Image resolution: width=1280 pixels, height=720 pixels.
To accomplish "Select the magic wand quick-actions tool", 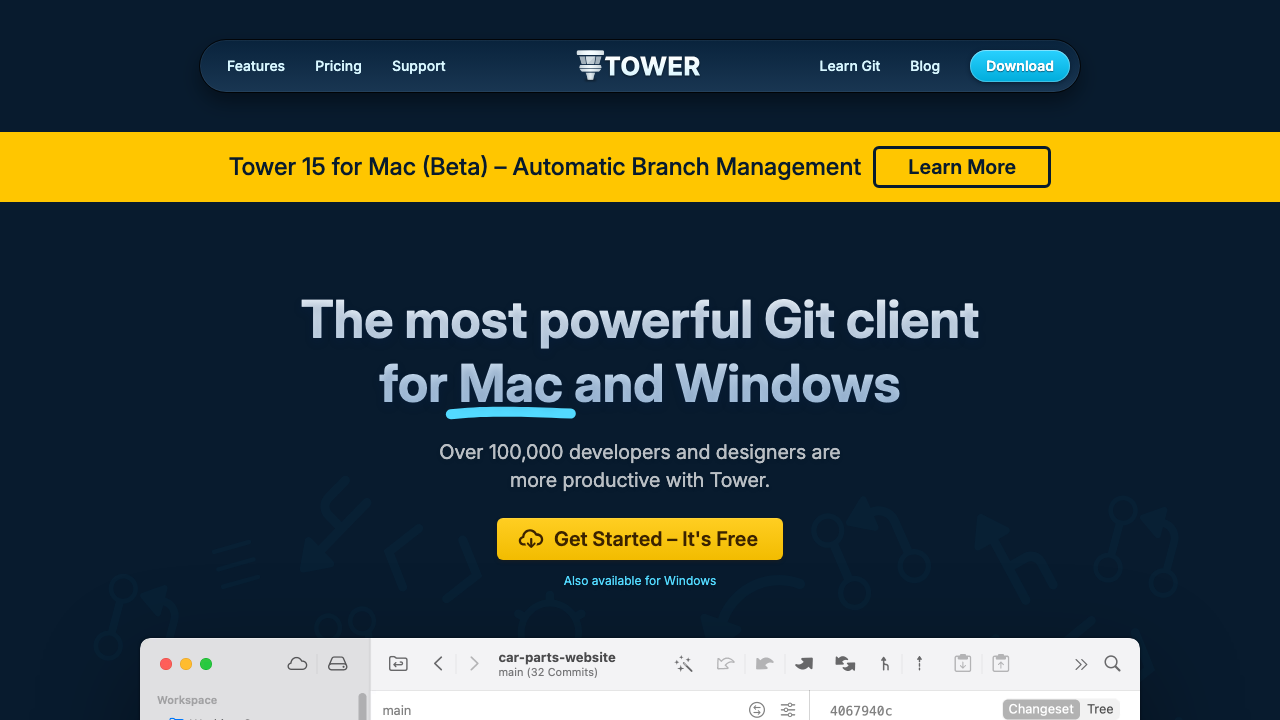I will tap(684, 663).
